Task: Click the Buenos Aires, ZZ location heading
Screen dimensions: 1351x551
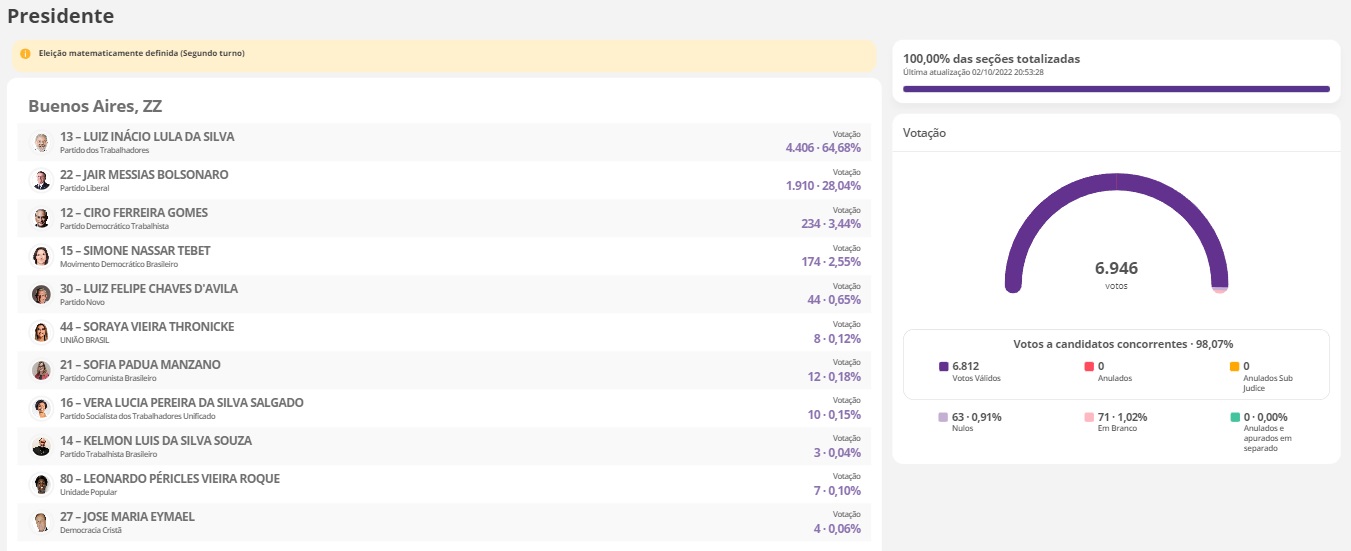Action: tap(95, 106)
